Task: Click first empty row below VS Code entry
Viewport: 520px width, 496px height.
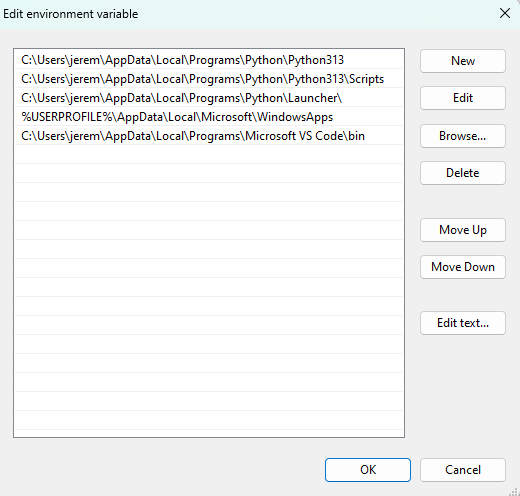Action: pos(209,154)
